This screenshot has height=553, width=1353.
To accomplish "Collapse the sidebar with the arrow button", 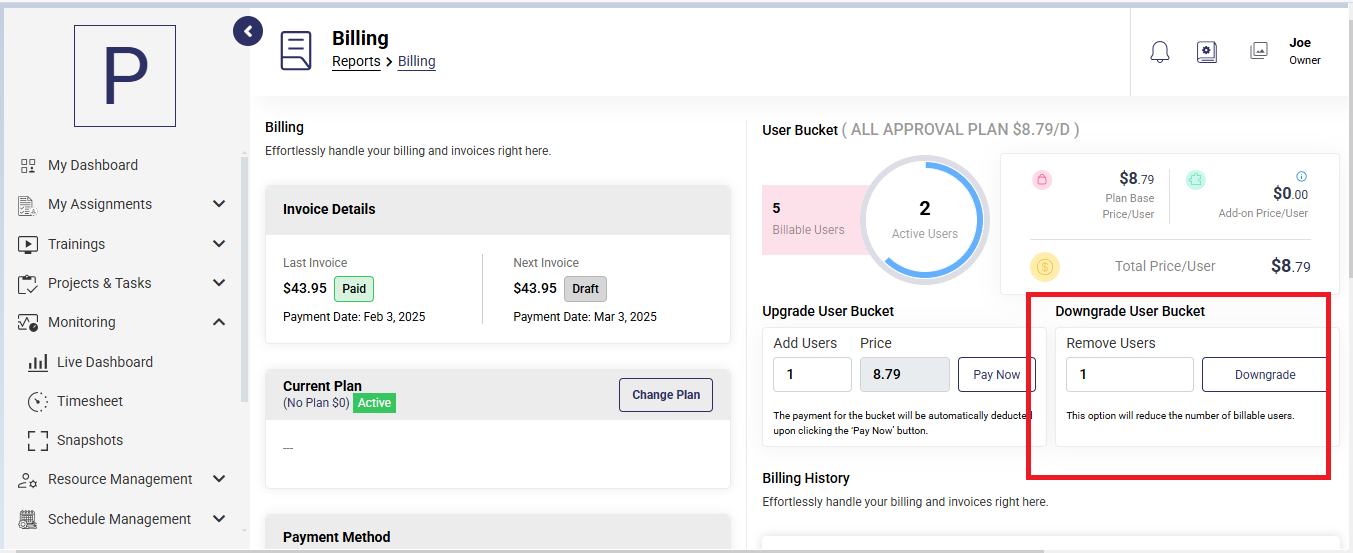I will click(248, 31).
